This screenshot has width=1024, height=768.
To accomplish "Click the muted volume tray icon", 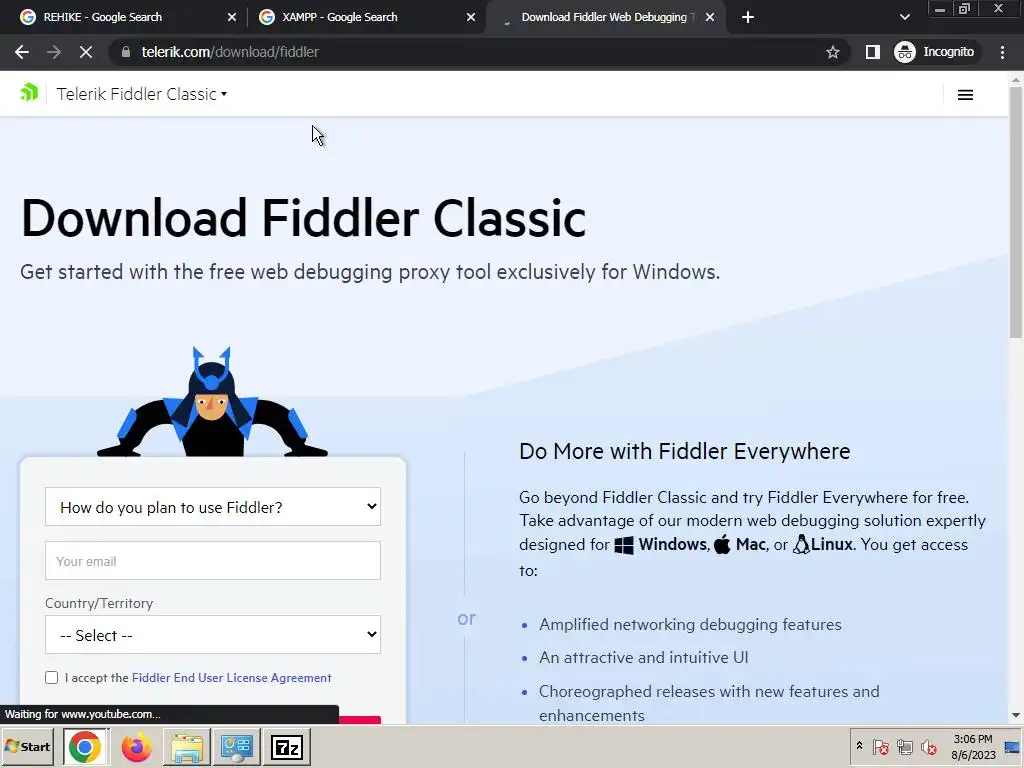I will [928, 747].
